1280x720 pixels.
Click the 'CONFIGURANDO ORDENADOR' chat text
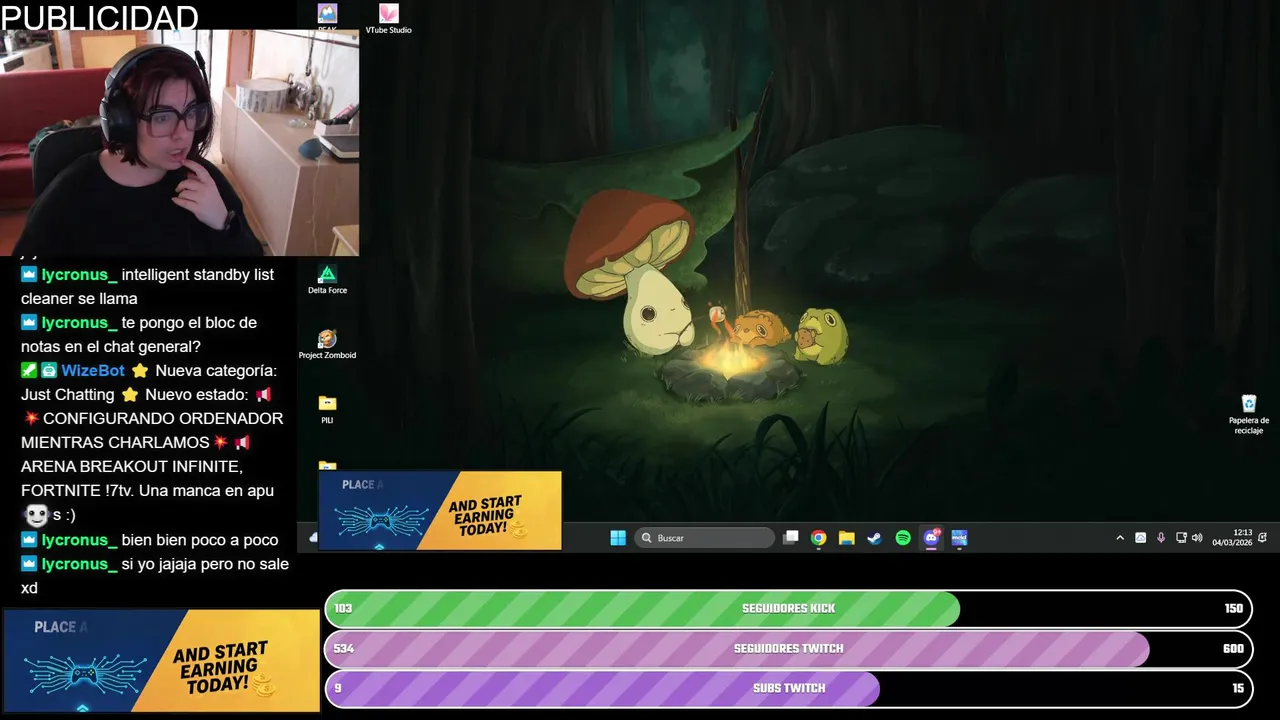click(x=163, y=419)
